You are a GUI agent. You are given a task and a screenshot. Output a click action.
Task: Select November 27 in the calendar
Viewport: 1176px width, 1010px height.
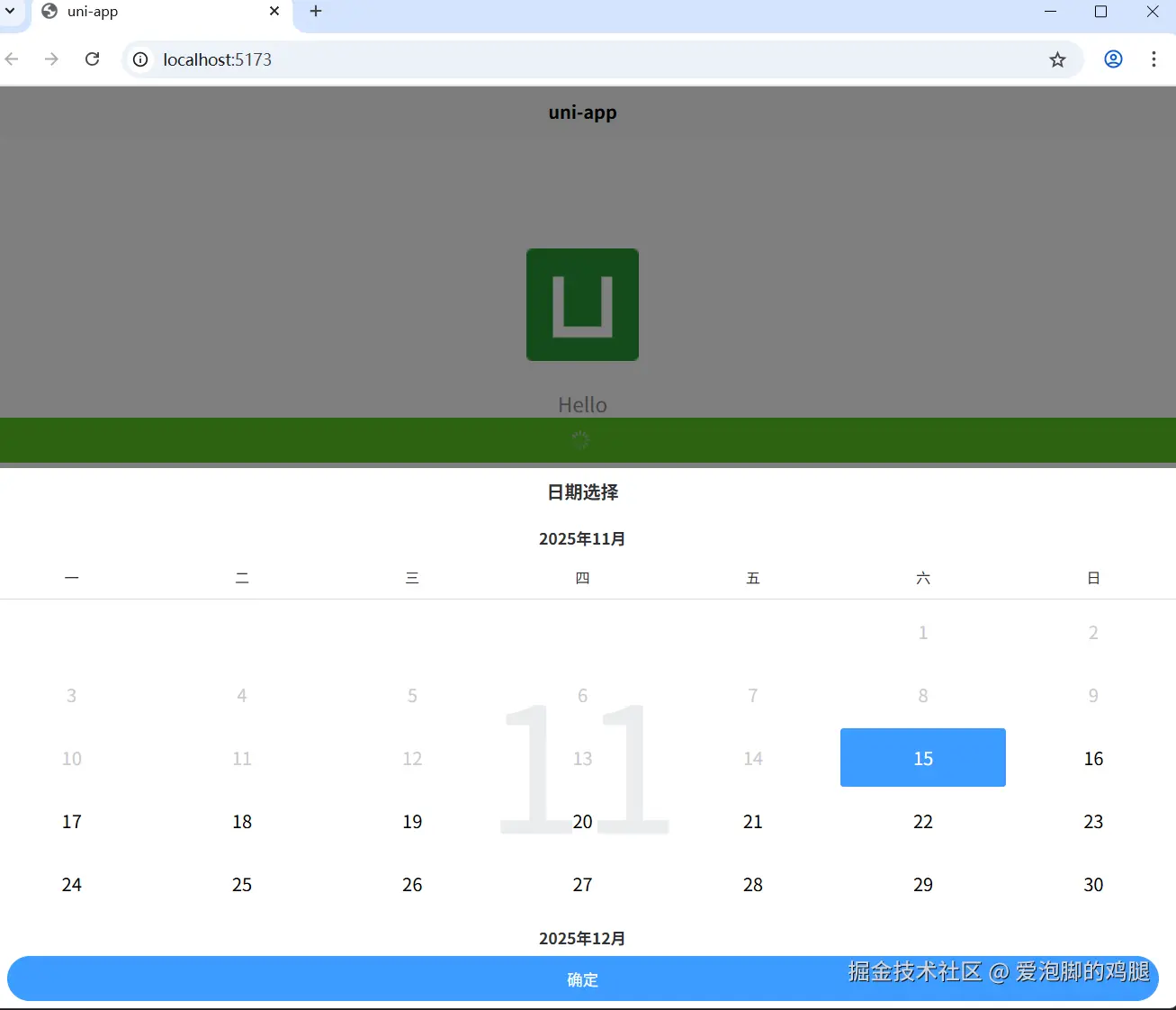click(x=582, y=885)
